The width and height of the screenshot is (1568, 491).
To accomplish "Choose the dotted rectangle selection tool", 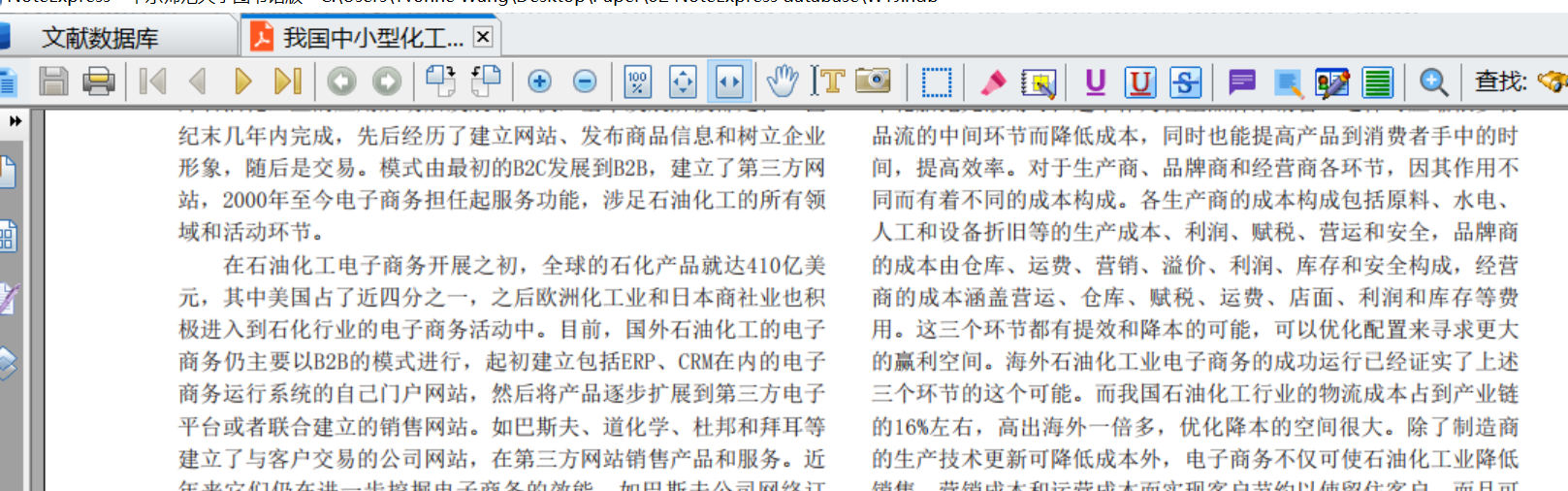I will pos(937,82).
